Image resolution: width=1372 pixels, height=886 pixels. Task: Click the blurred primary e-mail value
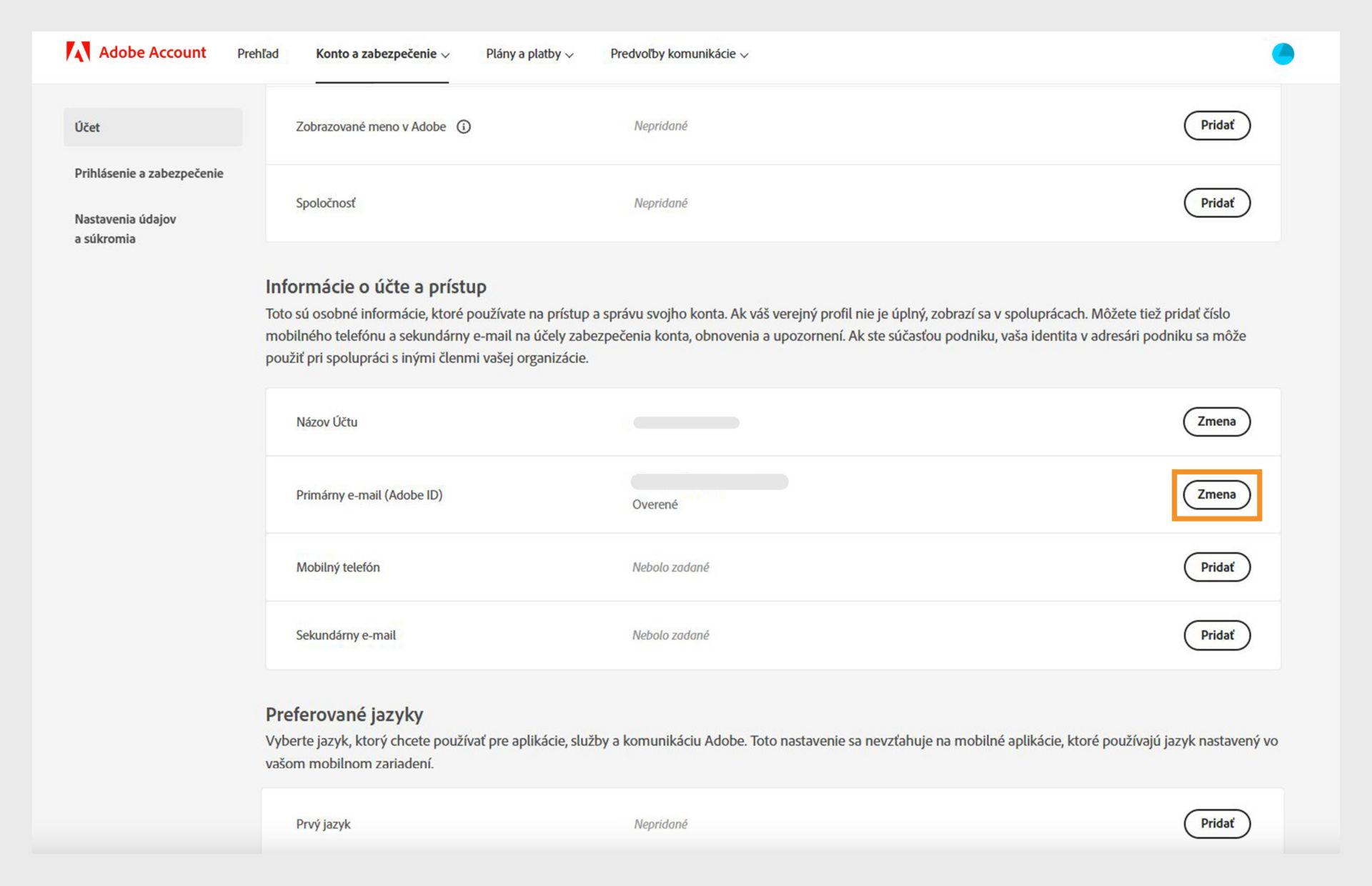coord(710,482)
